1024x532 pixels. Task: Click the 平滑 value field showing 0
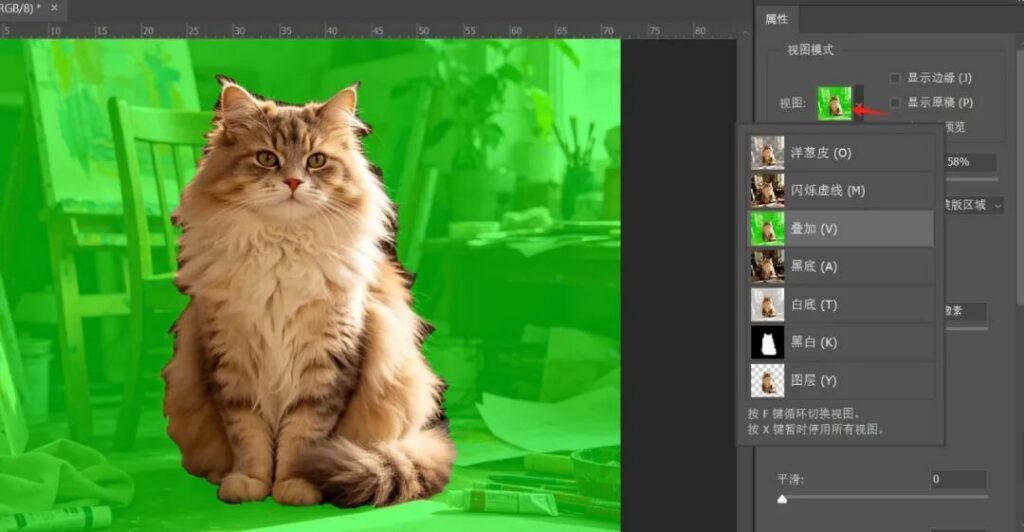(x=958, y=479)
